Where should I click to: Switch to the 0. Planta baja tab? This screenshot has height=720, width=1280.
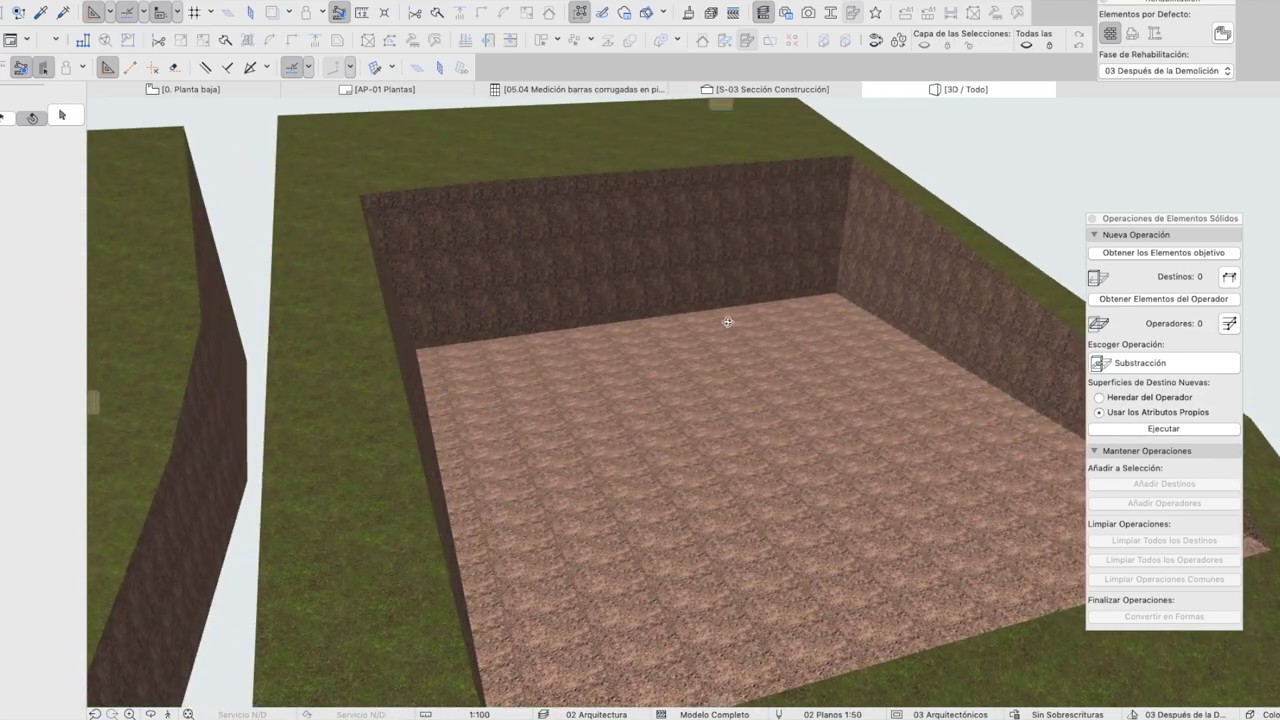[183, 89]
